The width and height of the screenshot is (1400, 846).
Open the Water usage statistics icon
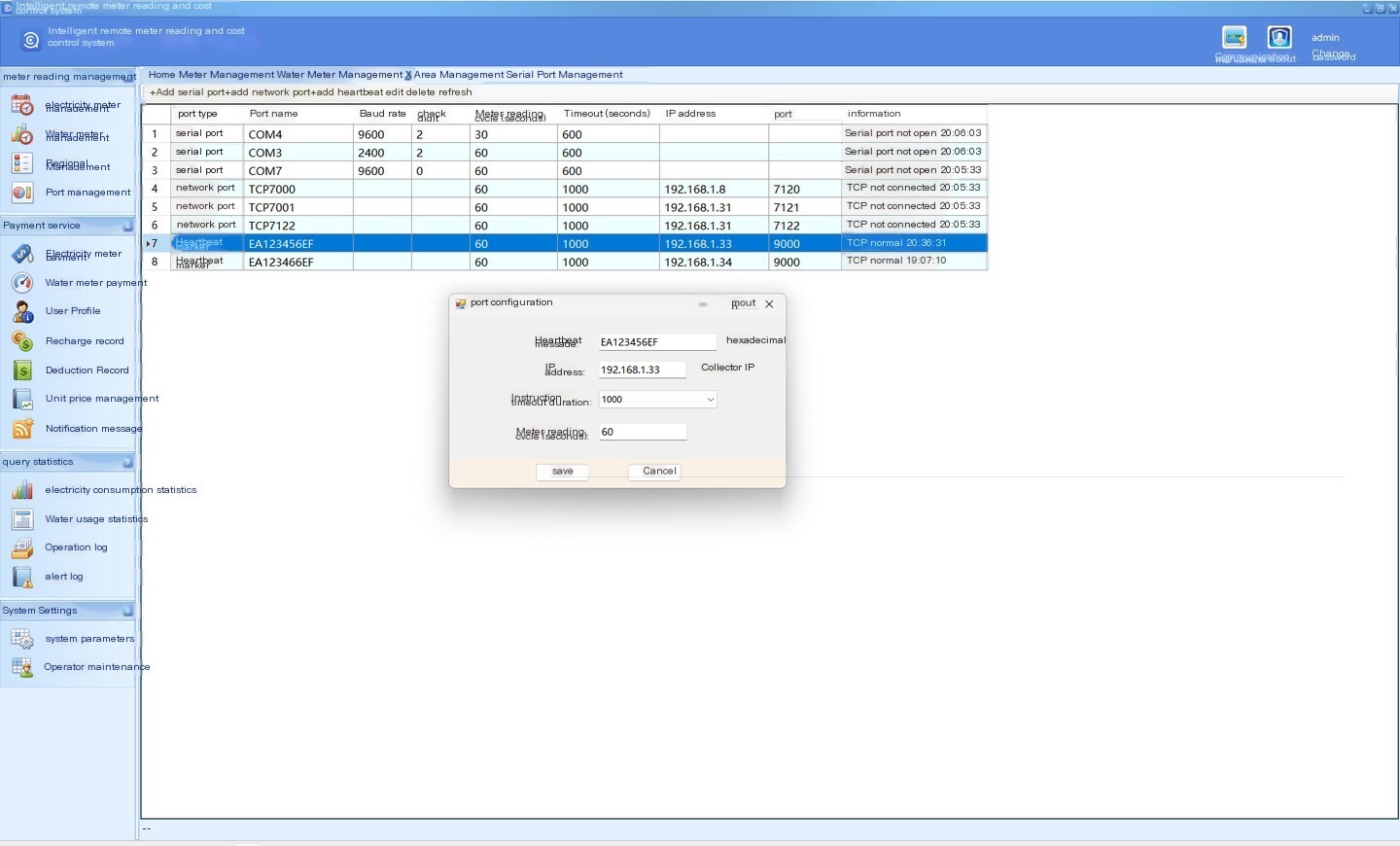click(x=22, y=519)
